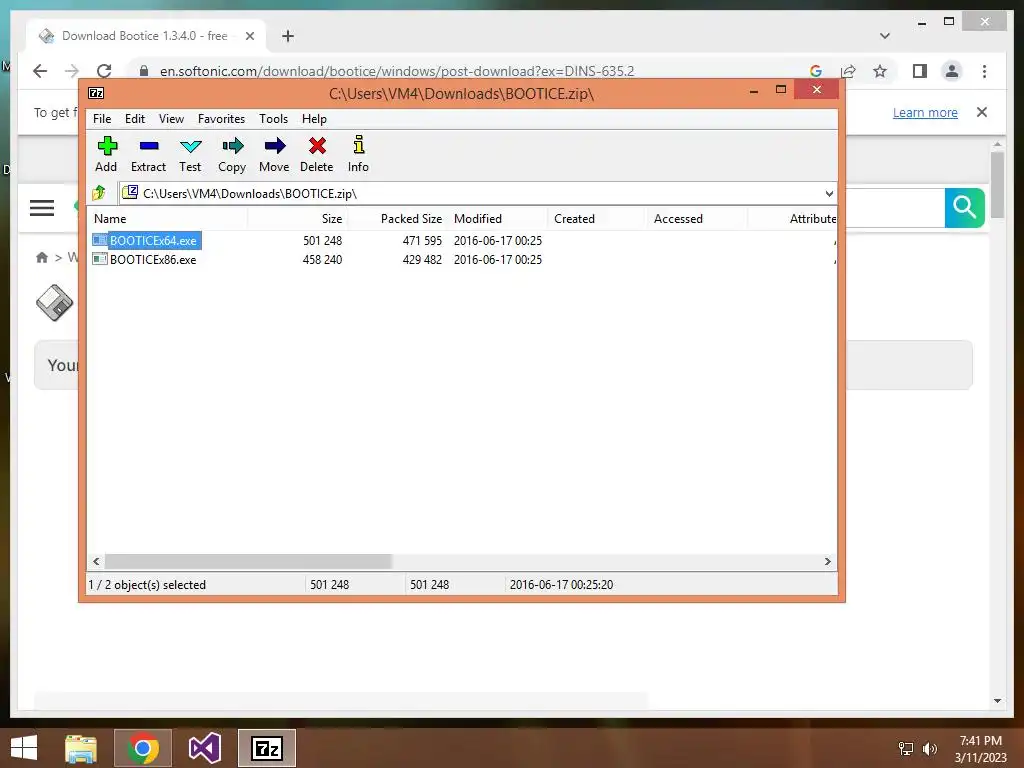Reload the Chrome page
This screenshot has width=1024, height=768.
pyautogui.click(x=104, y=71)
